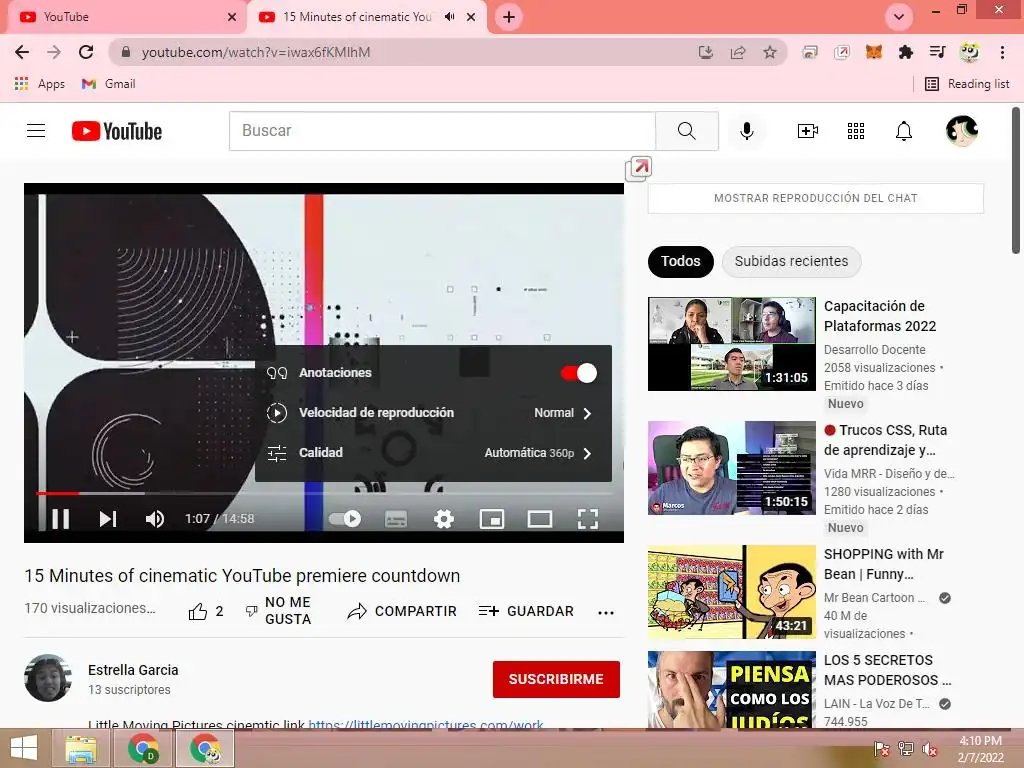This screenshot has height=768, width=1024.
Task: Click MOSTRAR REPRODUCCIÓN DEL CHAT
Action: click(x=816, y=198)
